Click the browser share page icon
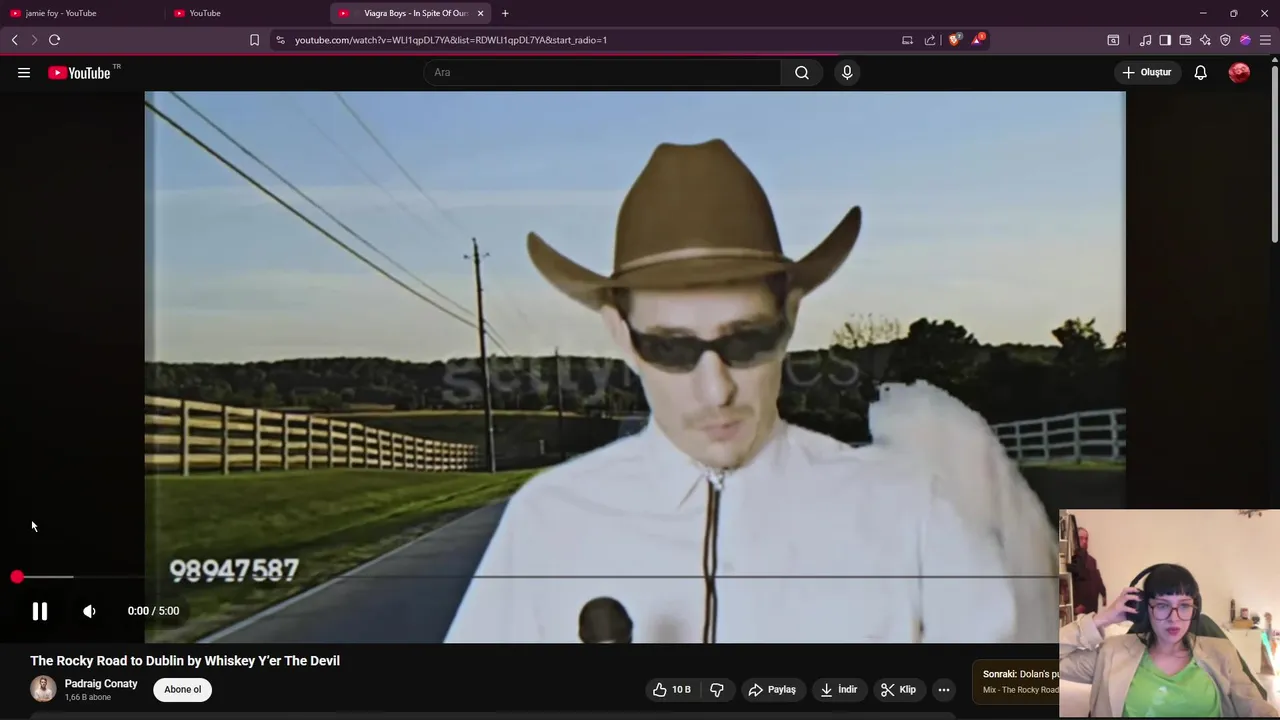The width and height of the screenshot is (1280, 720). 930,40
